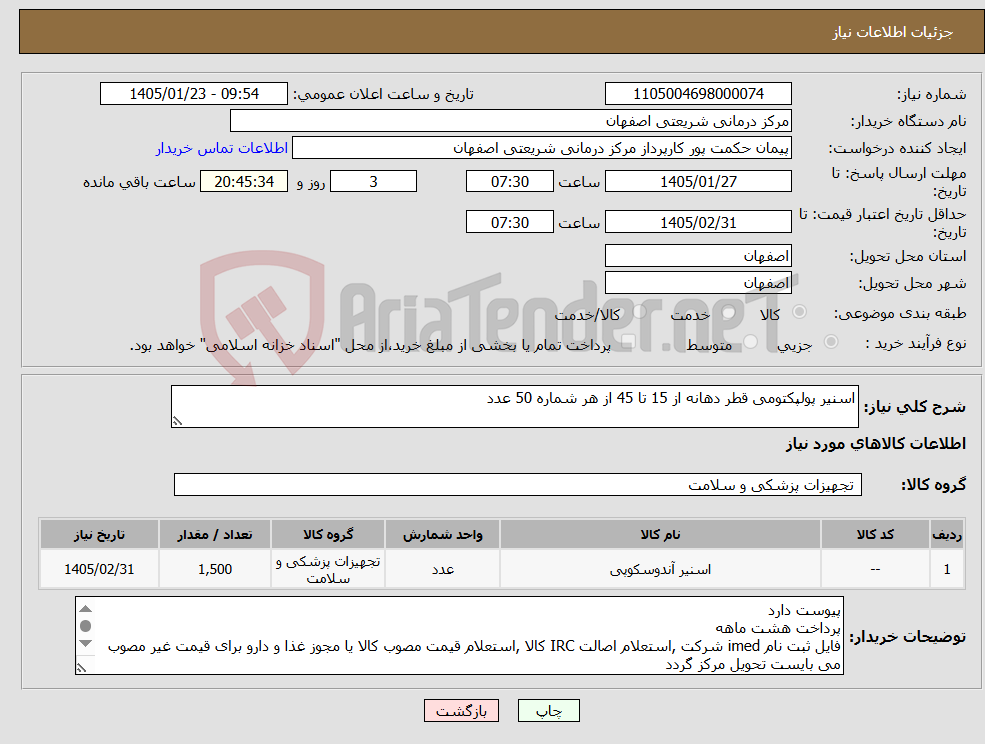
Task: Click delivery province field اصفهان
Action: (698, 256)
